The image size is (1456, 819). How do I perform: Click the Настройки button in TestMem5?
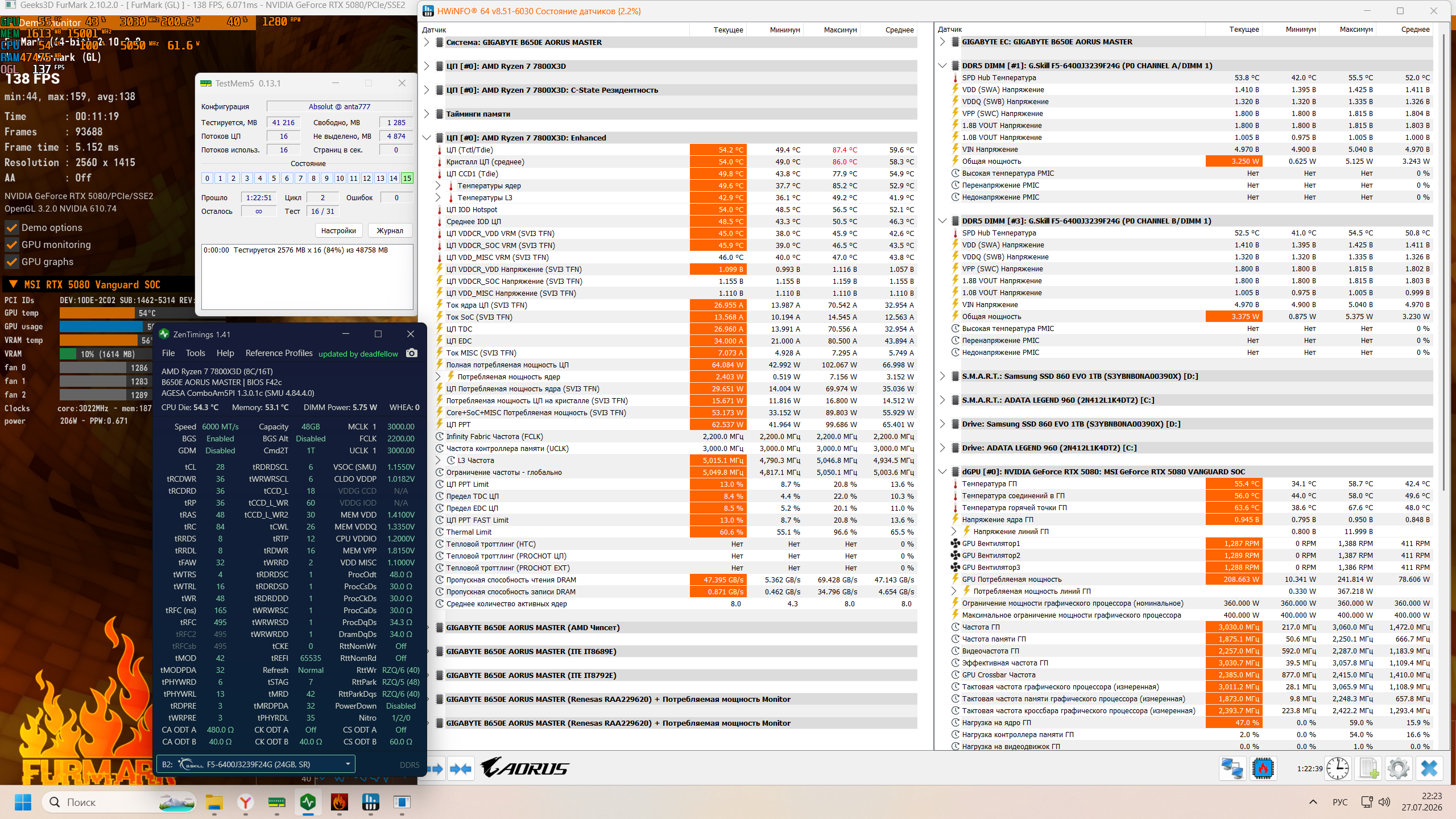[x=338, y=230]
